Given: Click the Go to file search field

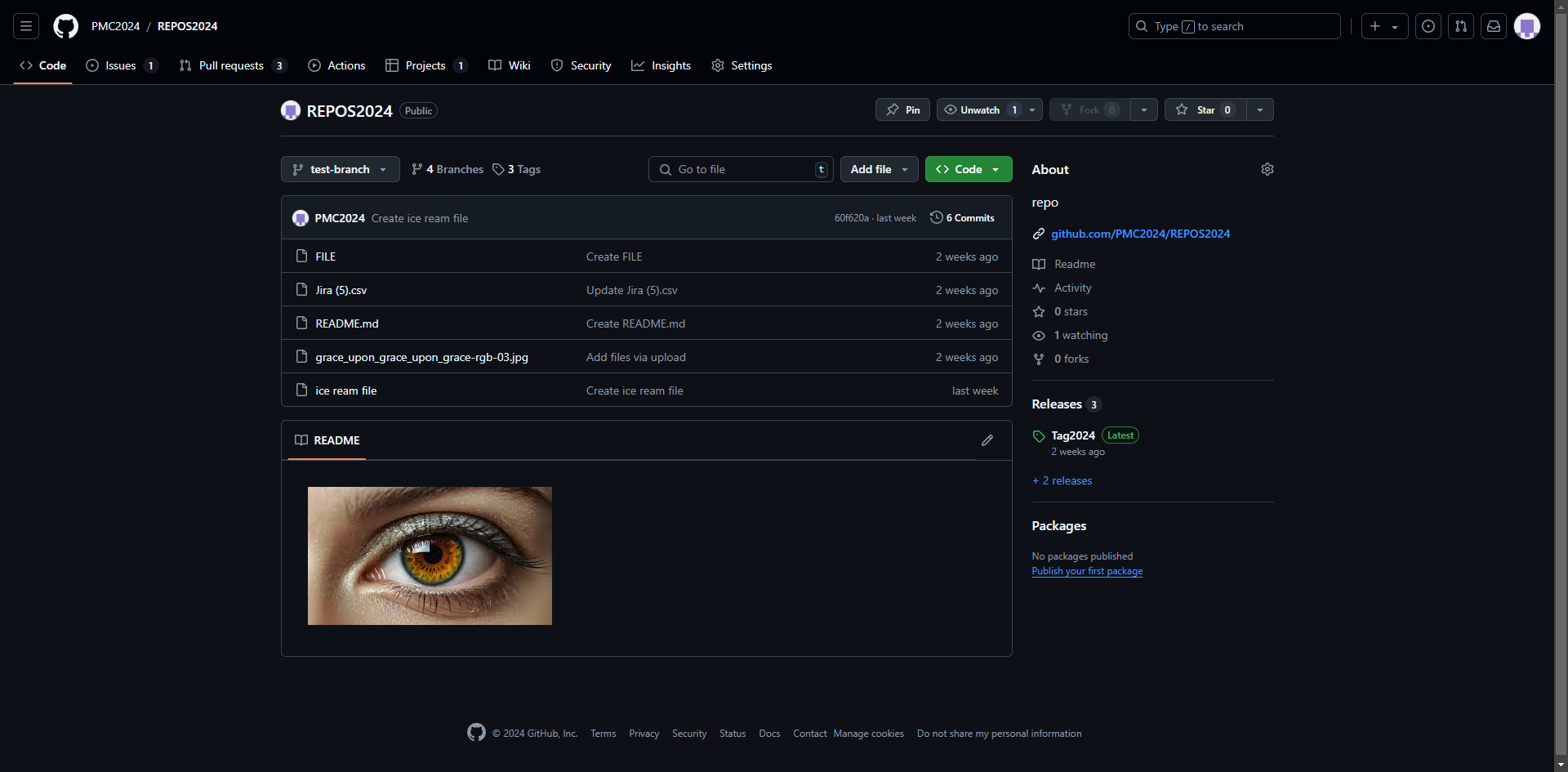Looking at the screenshot, I should (x=739, y=169).
